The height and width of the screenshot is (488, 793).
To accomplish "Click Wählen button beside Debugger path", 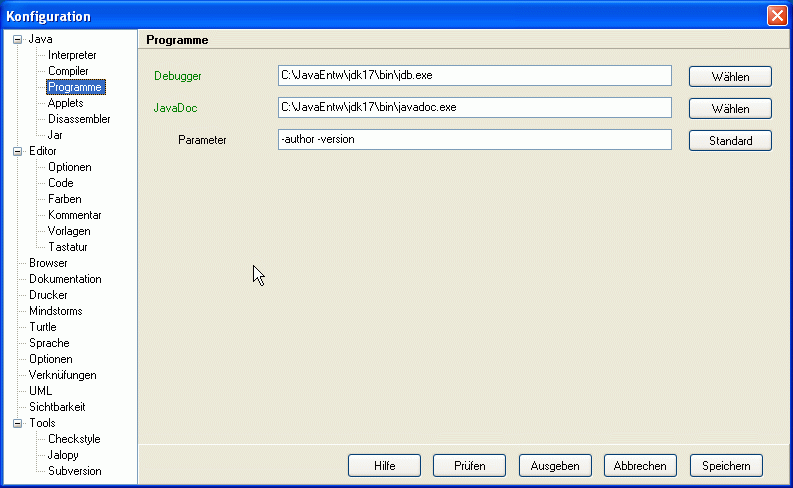I will coord(730,76).
